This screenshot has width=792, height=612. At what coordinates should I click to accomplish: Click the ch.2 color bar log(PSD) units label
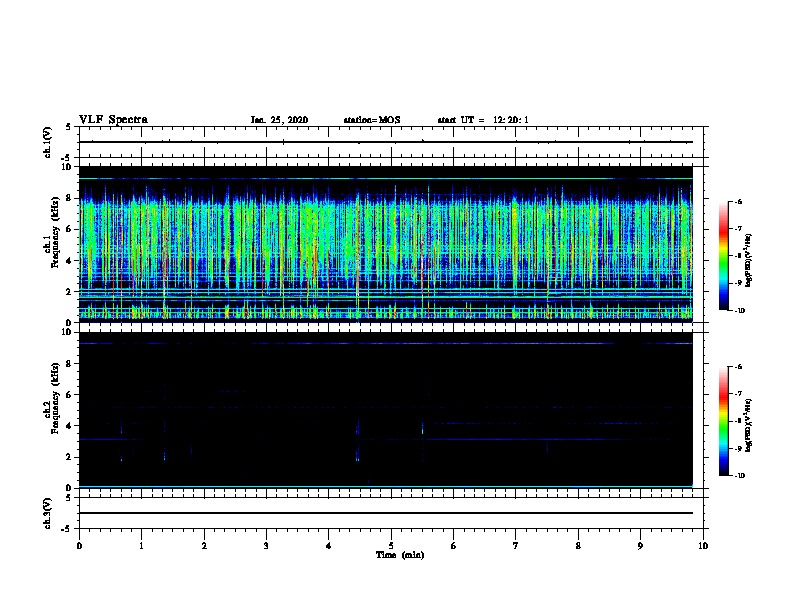pyautogui.click(x=749, y=426)
